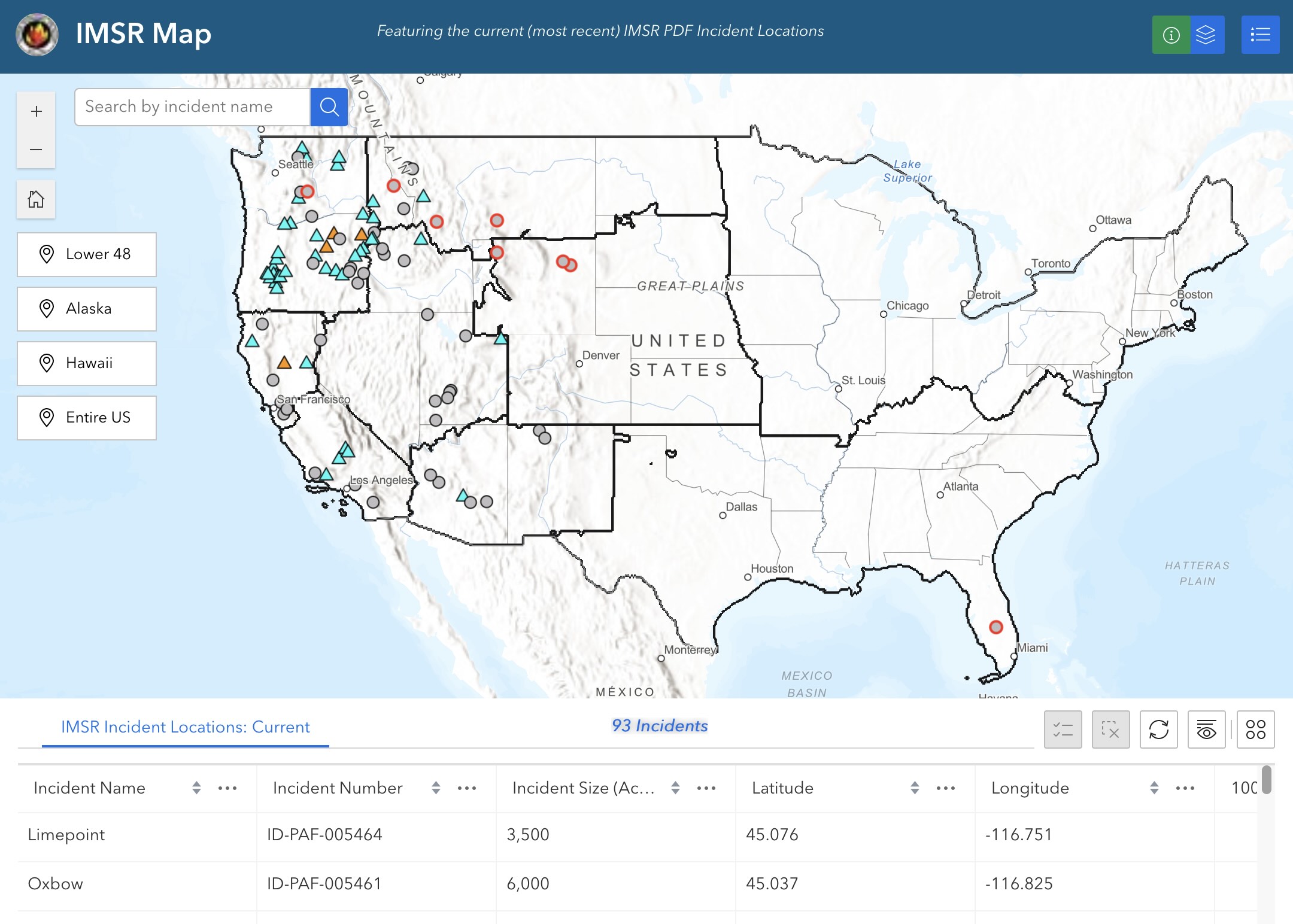Click longitude value -116.825
Viewport: 1293px width, 924px height.
pyautogui.click(x=1019, y=884)
